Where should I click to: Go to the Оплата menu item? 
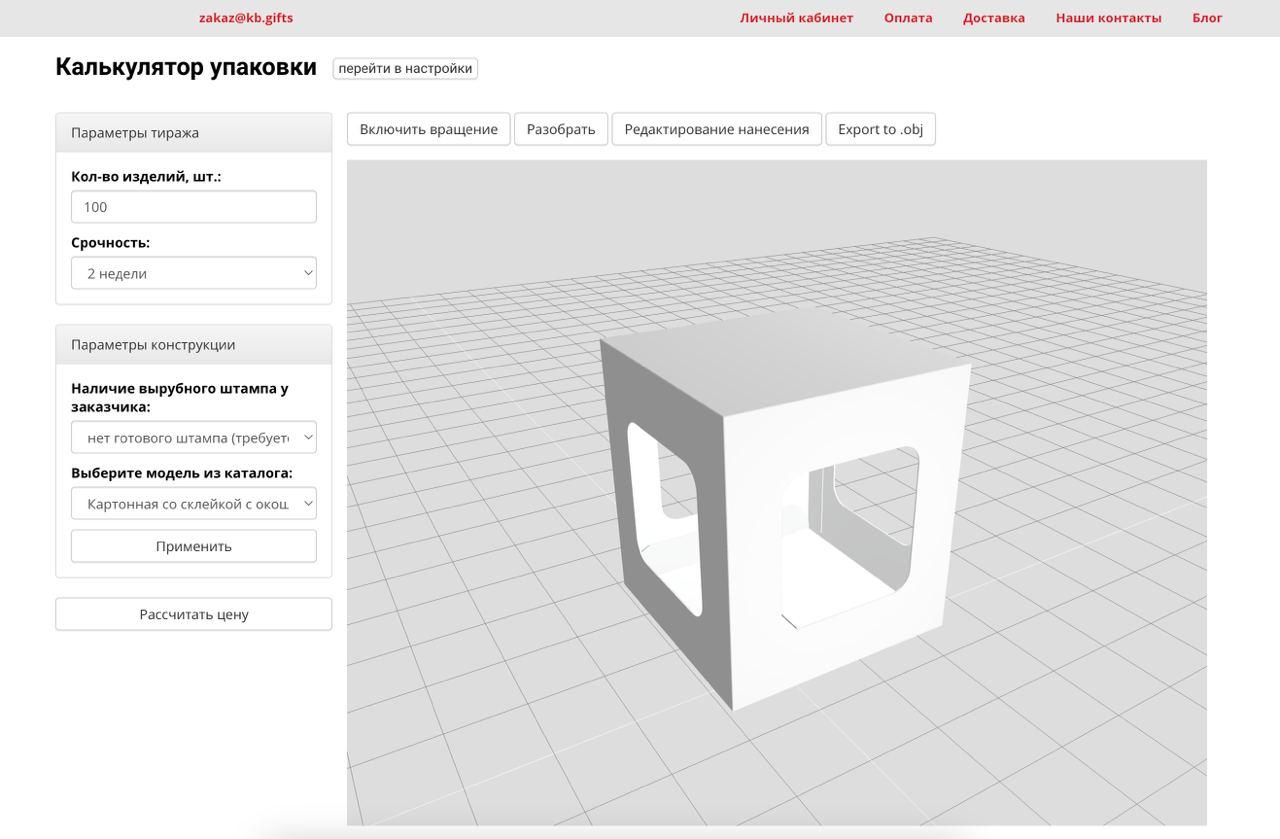click(x=907, y=18)
